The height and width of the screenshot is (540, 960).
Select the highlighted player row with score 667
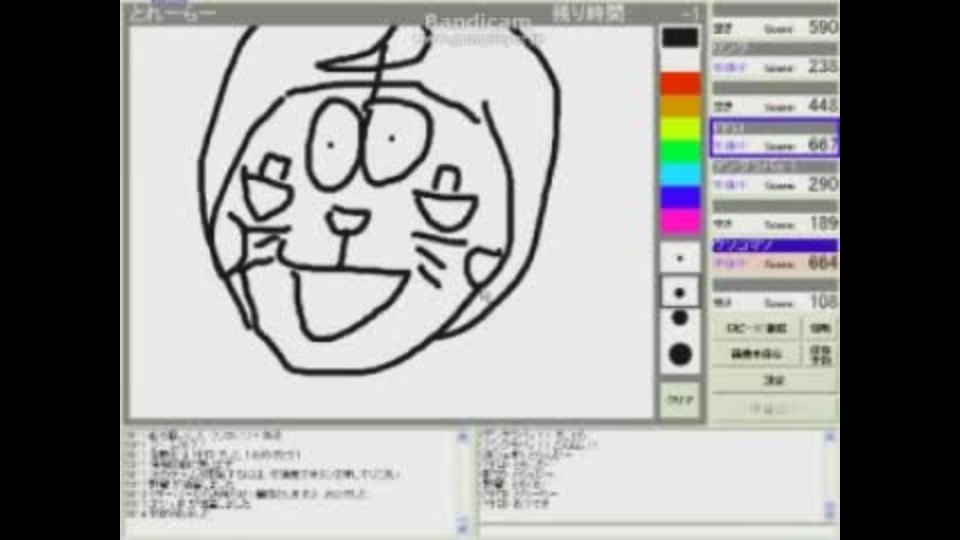coord(775,138)
